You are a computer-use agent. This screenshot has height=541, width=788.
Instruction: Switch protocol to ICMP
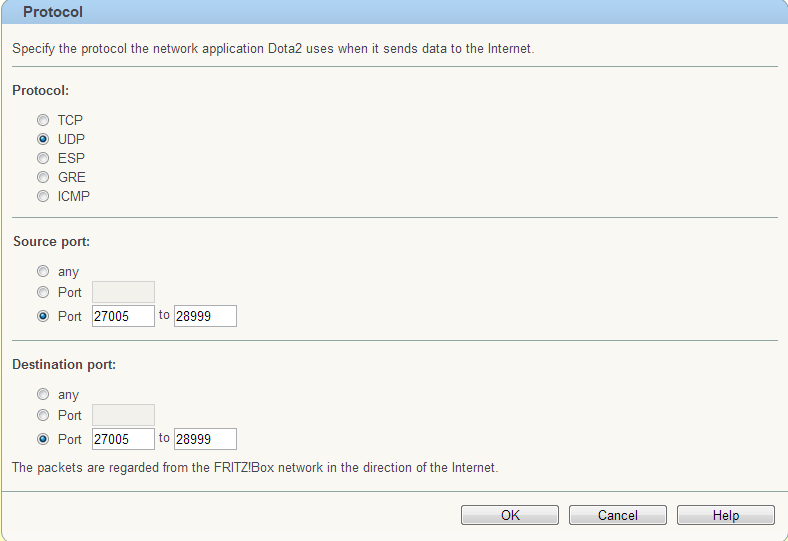tap(43, 196)
